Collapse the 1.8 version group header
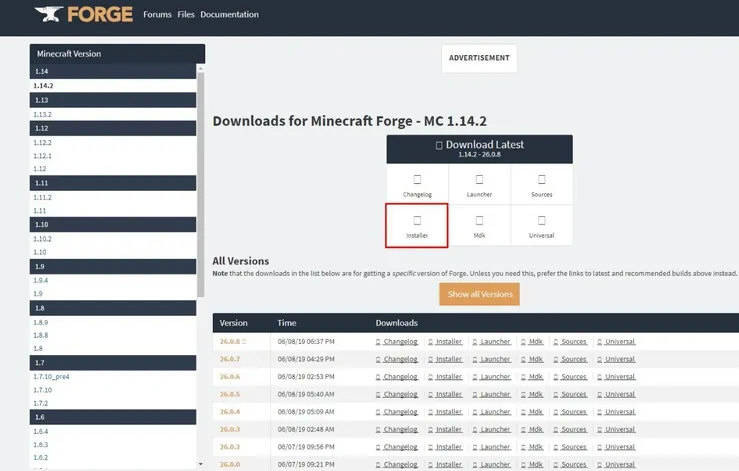The height and width of the screenshot is (471, 739). pyautogui.click(x=113, y=308)
